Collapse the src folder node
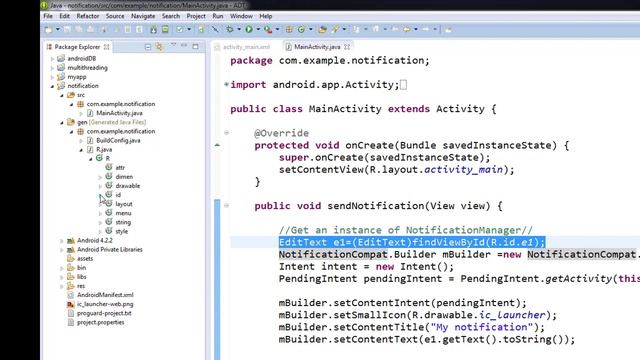Viewport: 640px width, 360px height. [62, 95]
